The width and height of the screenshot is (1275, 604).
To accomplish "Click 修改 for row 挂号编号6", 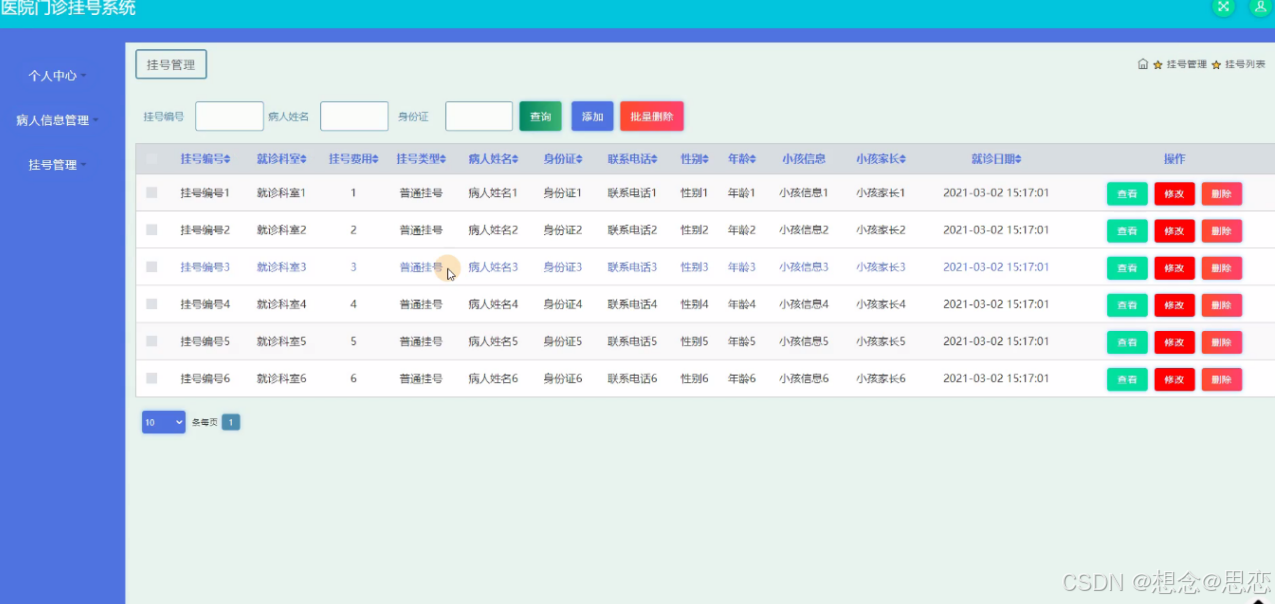I will pyautogui.click(x=1174, y=379).
